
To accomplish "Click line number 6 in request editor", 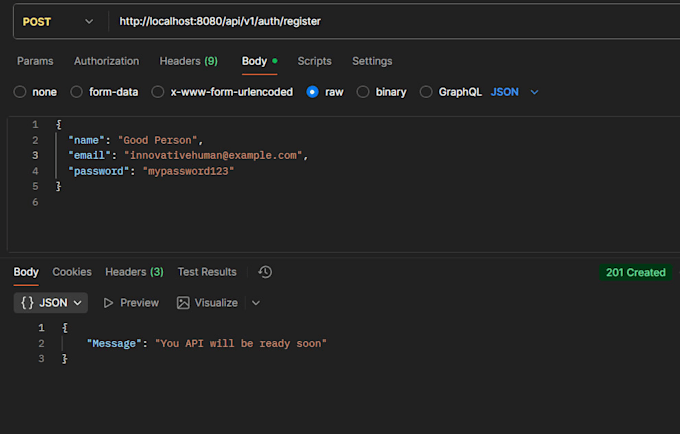I will (35, 202).
